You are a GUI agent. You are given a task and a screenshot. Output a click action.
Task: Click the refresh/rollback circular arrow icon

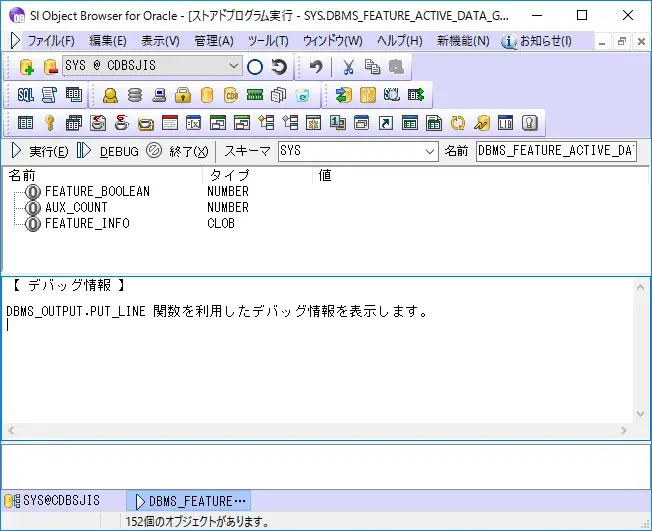coord(280,67)
